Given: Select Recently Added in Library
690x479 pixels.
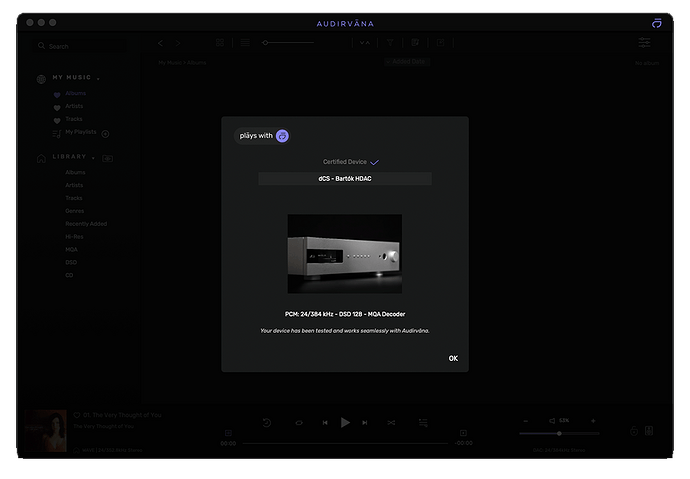Looking at the screenshot, I should pos(86,224).
